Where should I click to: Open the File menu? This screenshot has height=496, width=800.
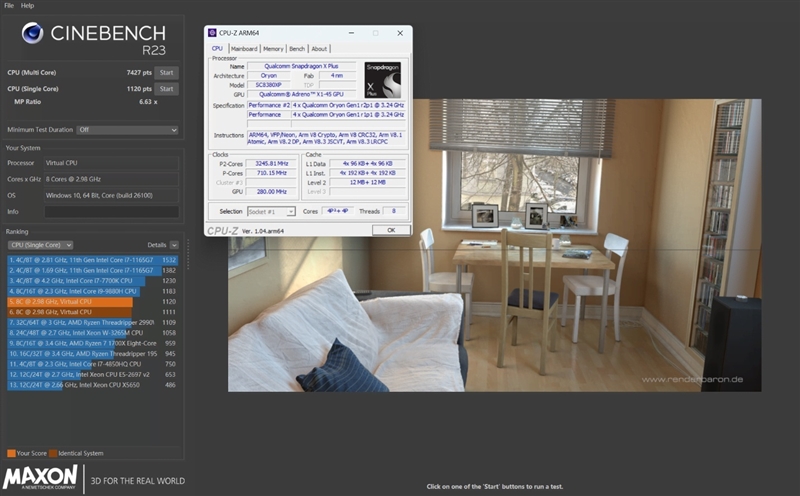(9, 6)
